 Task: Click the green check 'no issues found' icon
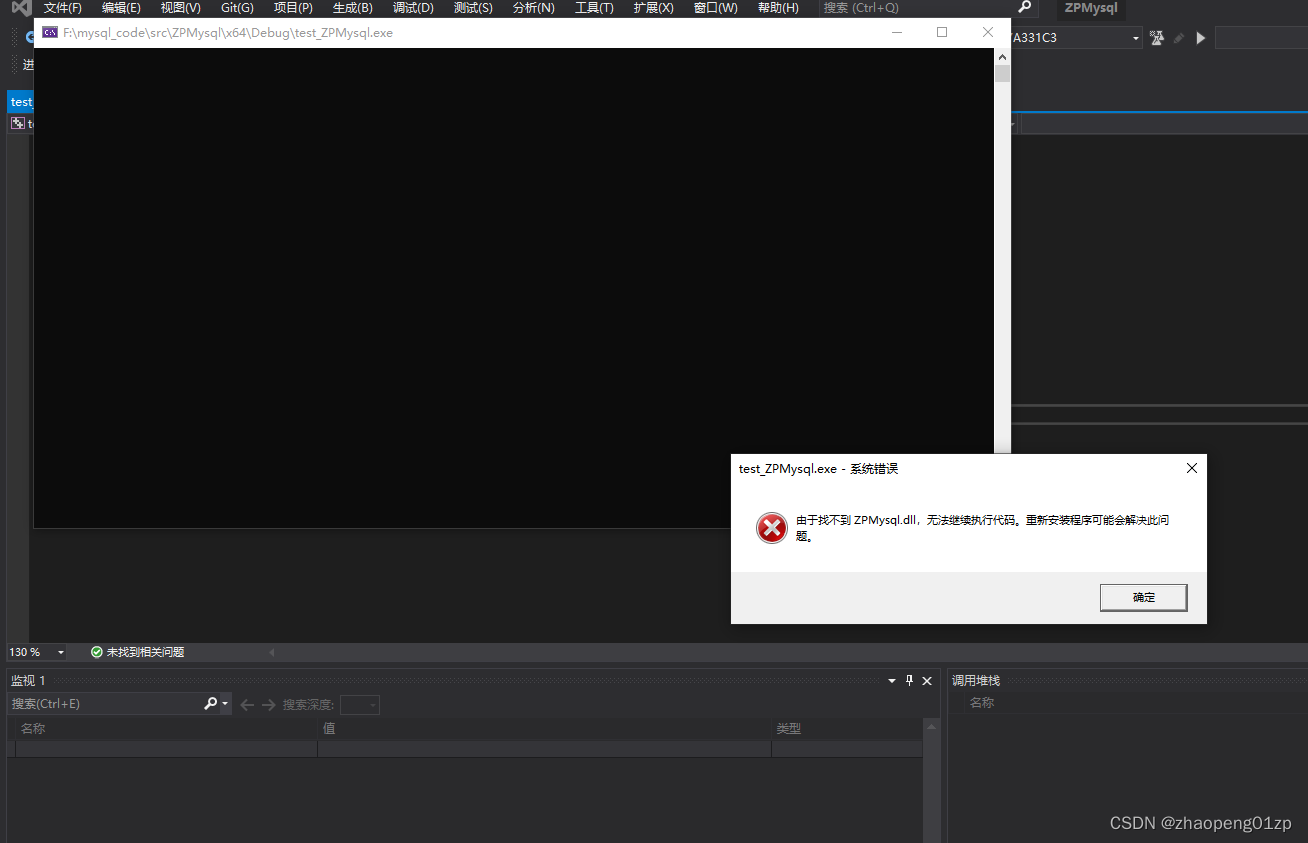point(97,652)
